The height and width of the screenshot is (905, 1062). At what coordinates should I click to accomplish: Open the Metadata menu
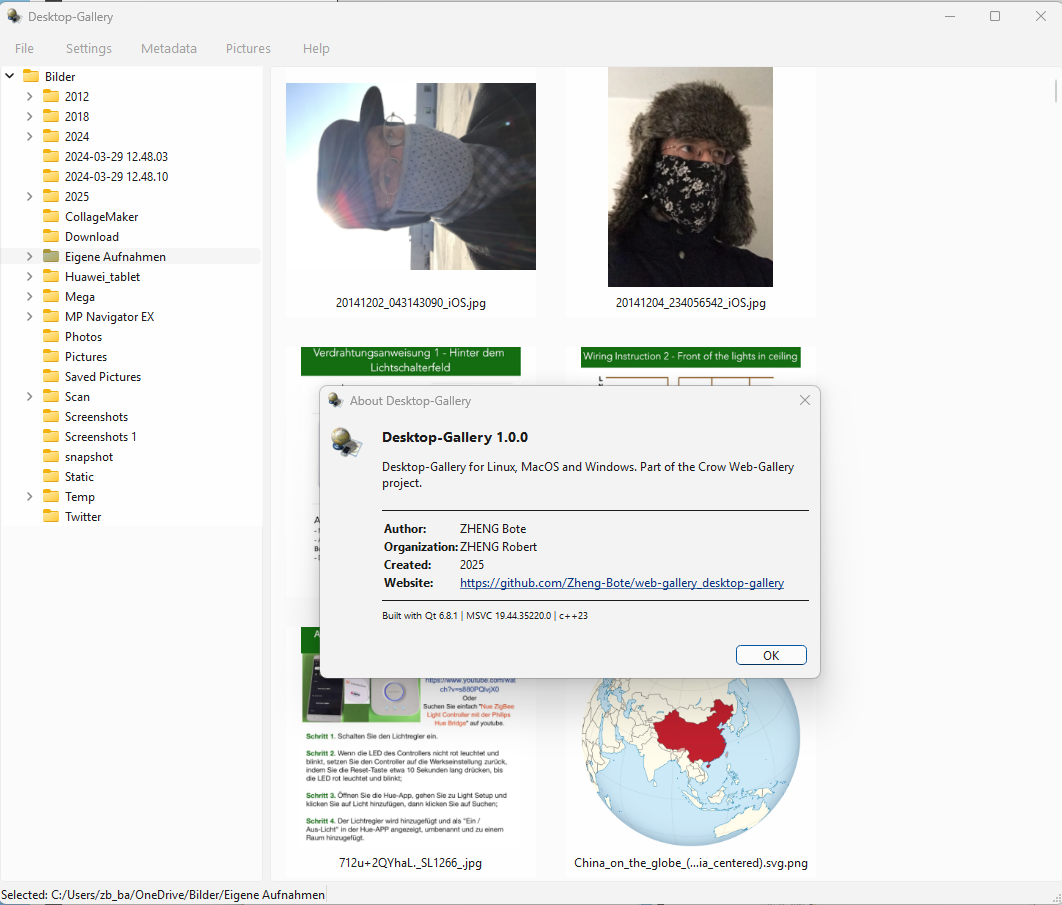pyautogui.click(x=169, y=48)
